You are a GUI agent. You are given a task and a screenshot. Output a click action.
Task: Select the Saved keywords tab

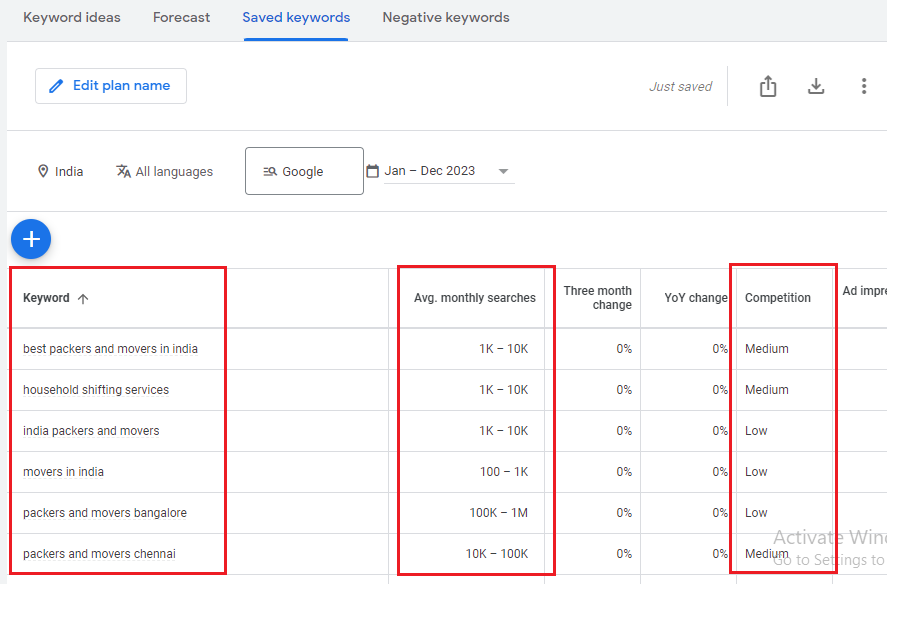pos(296,17)
